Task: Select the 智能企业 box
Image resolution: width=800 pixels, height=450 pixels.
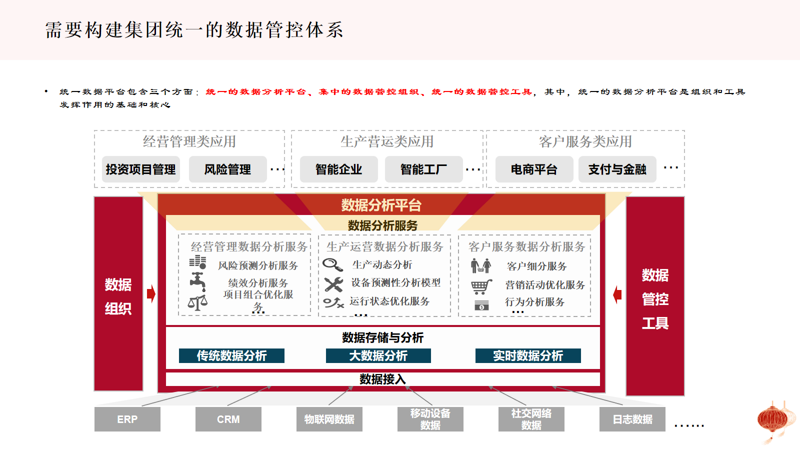Action: [339, 169]
